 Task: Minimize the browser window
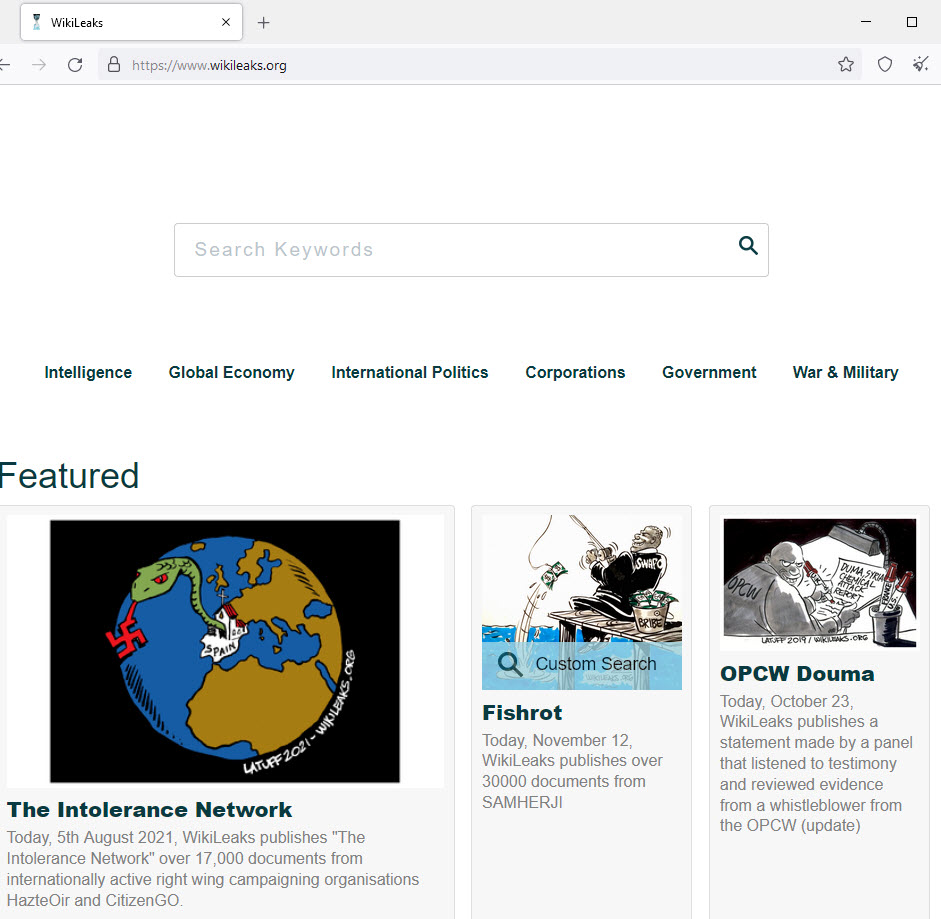click(x=866, y=22)
